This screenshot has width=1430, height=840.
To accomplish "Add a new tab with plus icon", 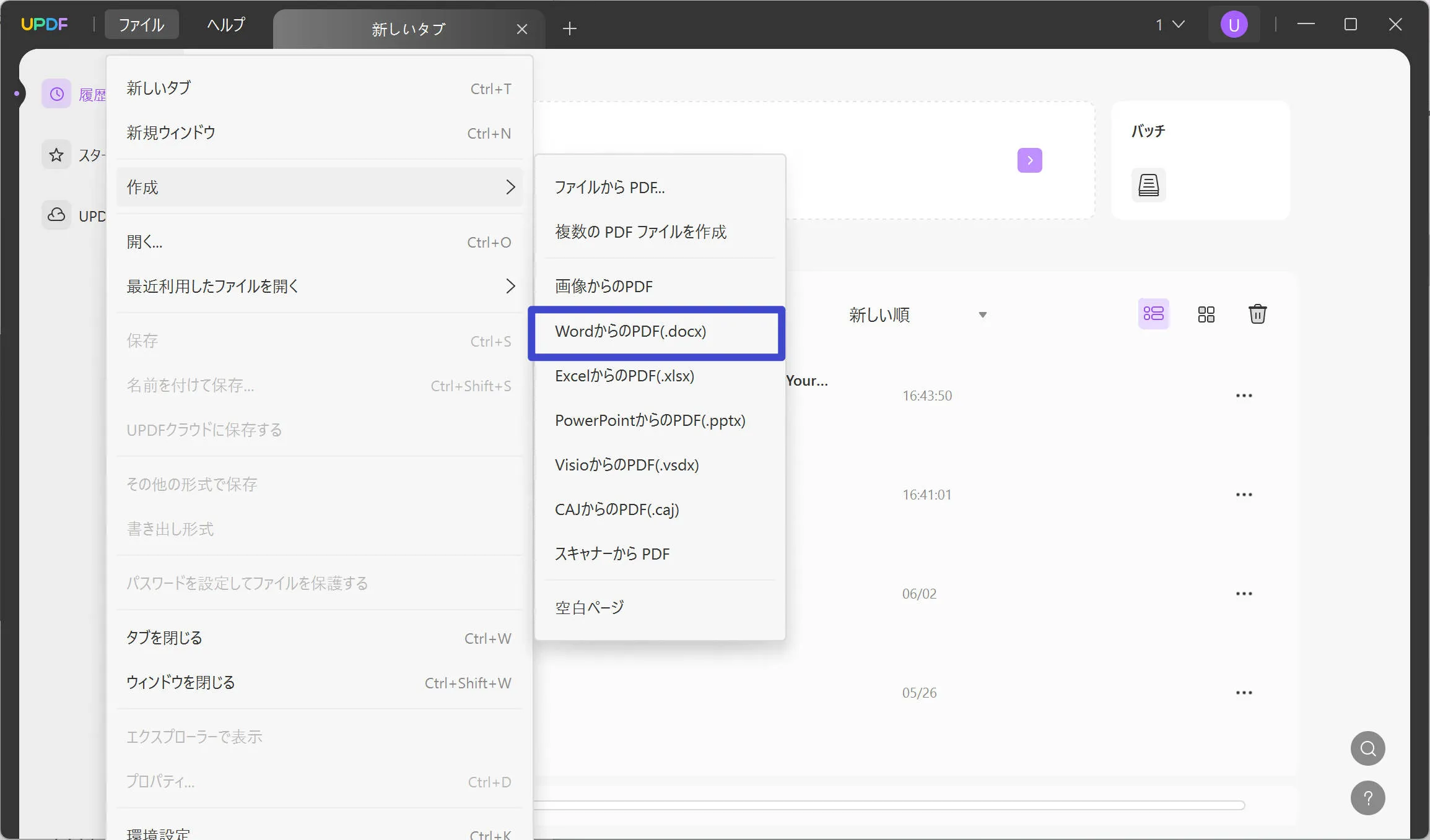I will click(569, 28).
